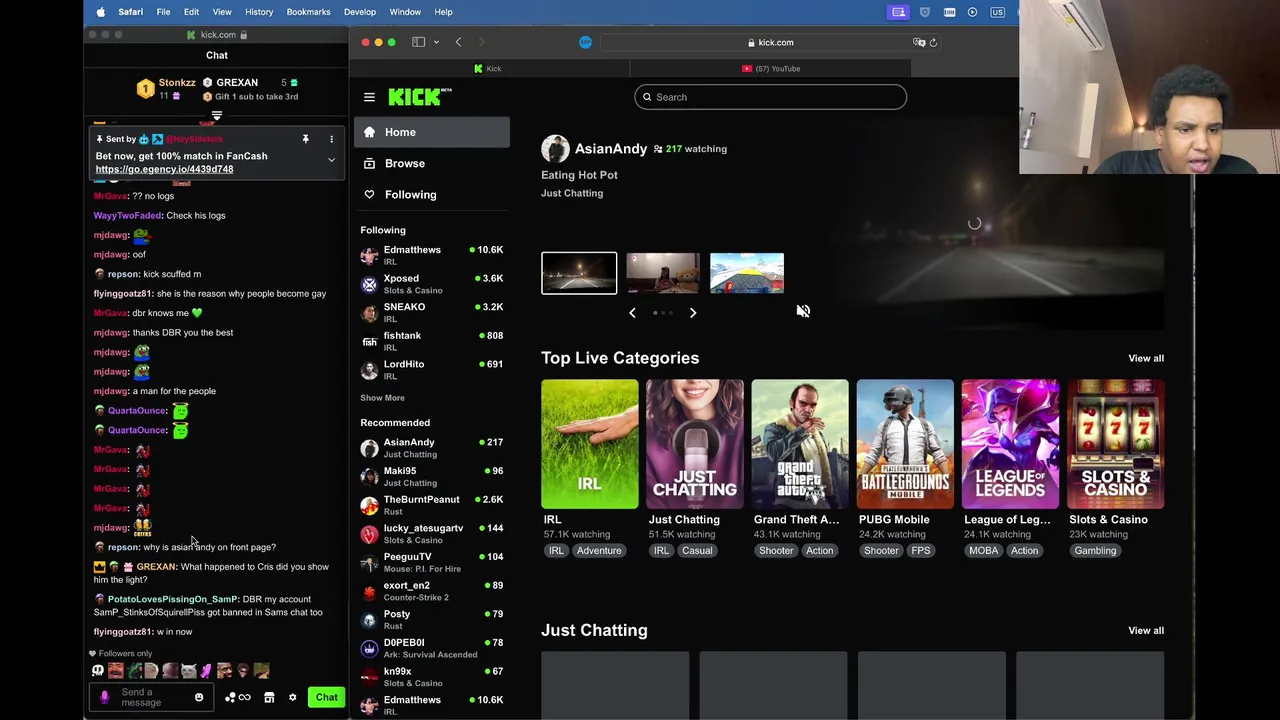The height and width of the screenshot is (720, 1280).
Task: Open Safari Develop menu
Action: coord(360,12)
